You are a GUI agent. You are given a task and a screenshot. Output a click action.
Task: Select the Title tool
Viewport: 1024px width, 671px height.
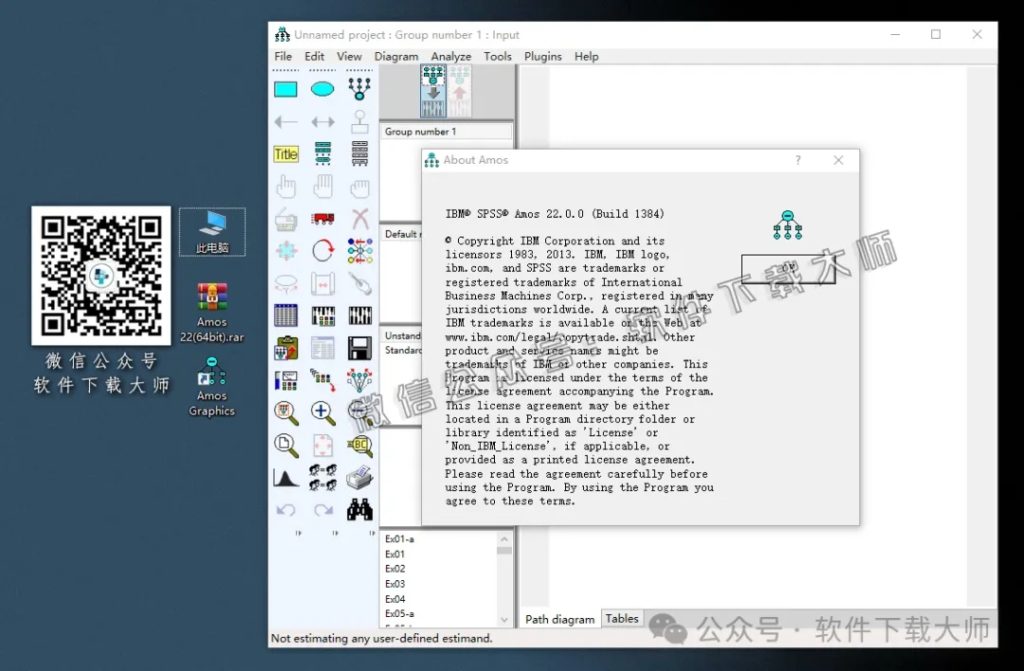286,154
